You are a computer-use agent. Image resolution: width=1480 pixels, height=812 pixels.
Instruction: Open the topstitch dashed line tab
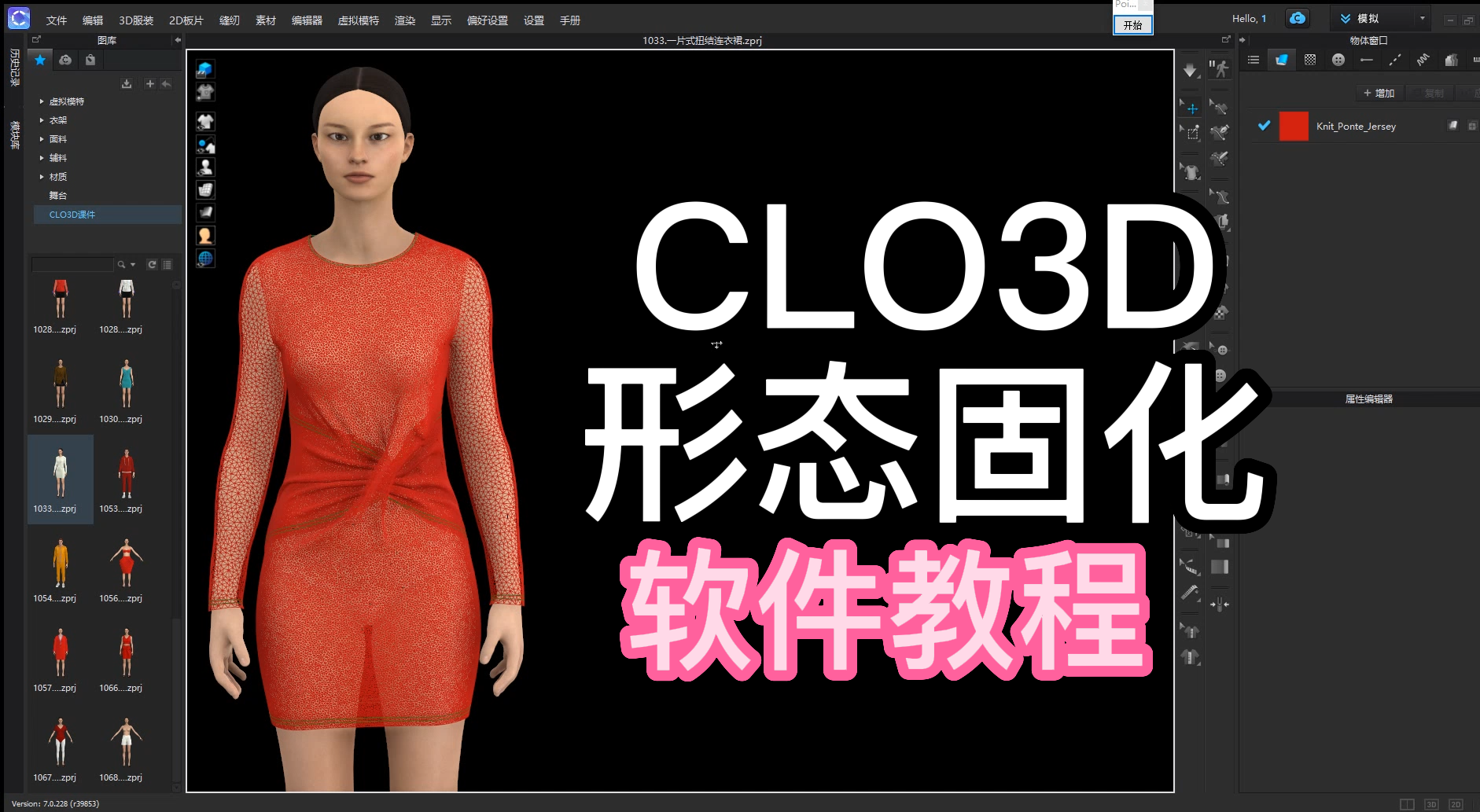pyautogui.click(x=1395, y=60)
